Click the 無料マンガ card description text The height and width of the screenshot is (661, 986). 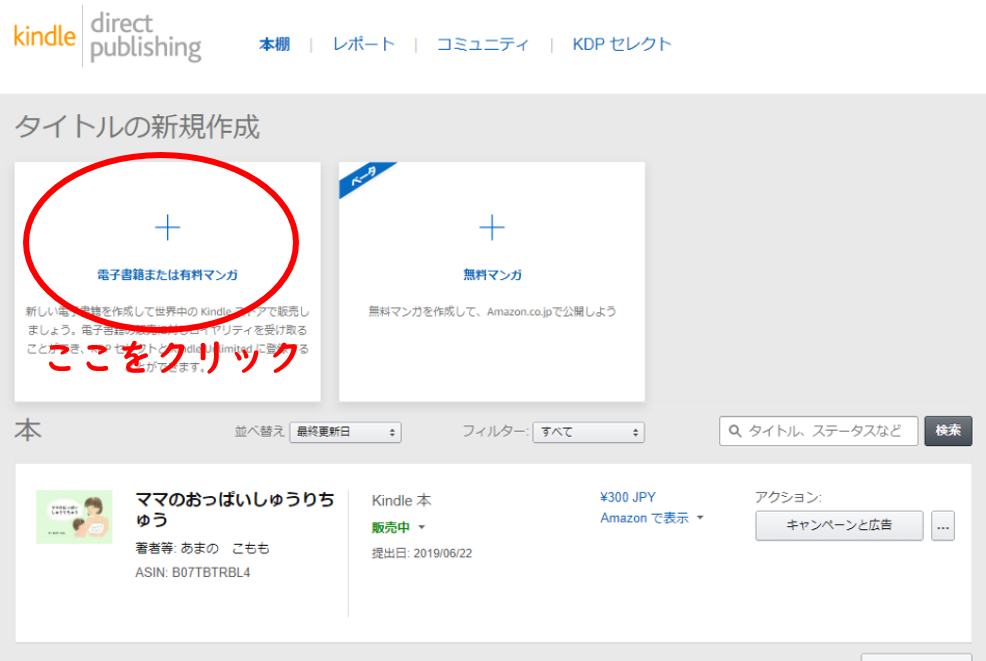[492, 311]
